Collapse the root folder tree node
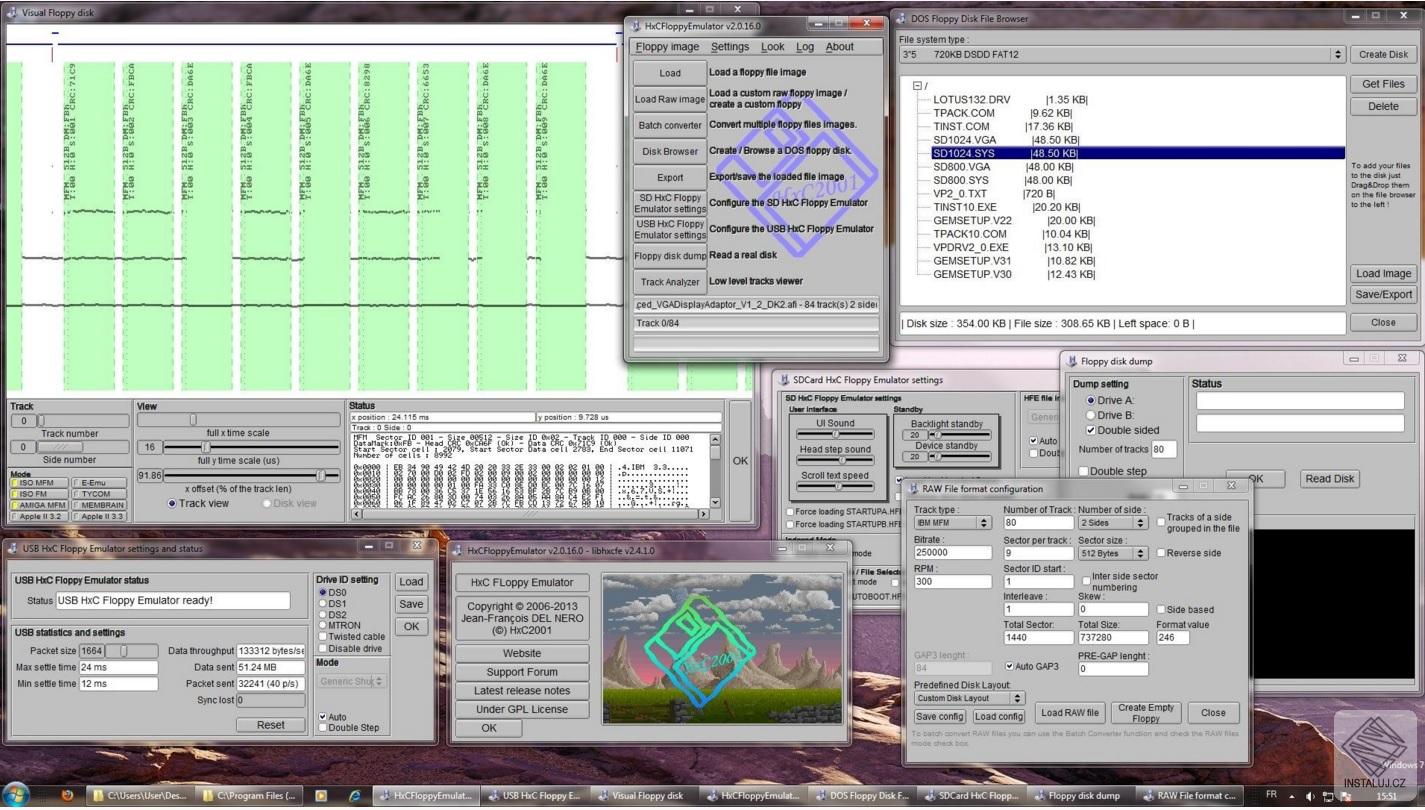Image resolution: width=1425 pixels, height=810 pixels. pos(917,86)
